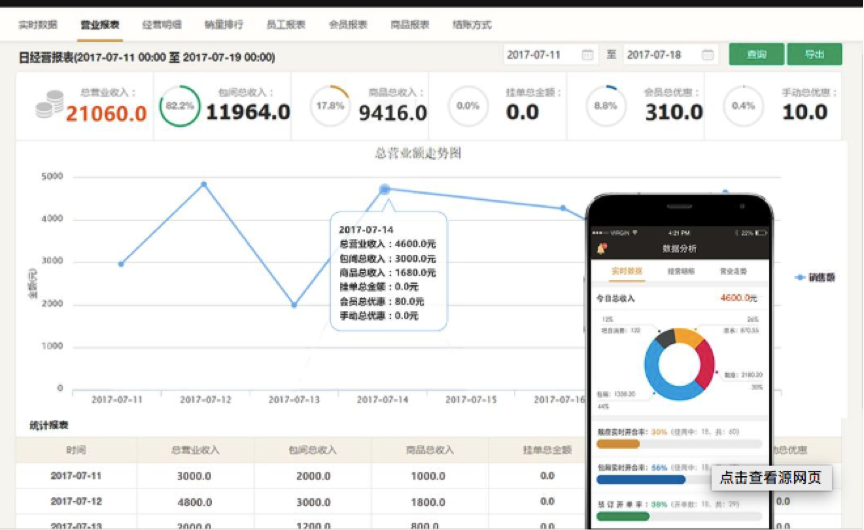Click the 8.8% blue circular gauge
The height and width of the screenshot is (530, 864).
click(606, 106)
